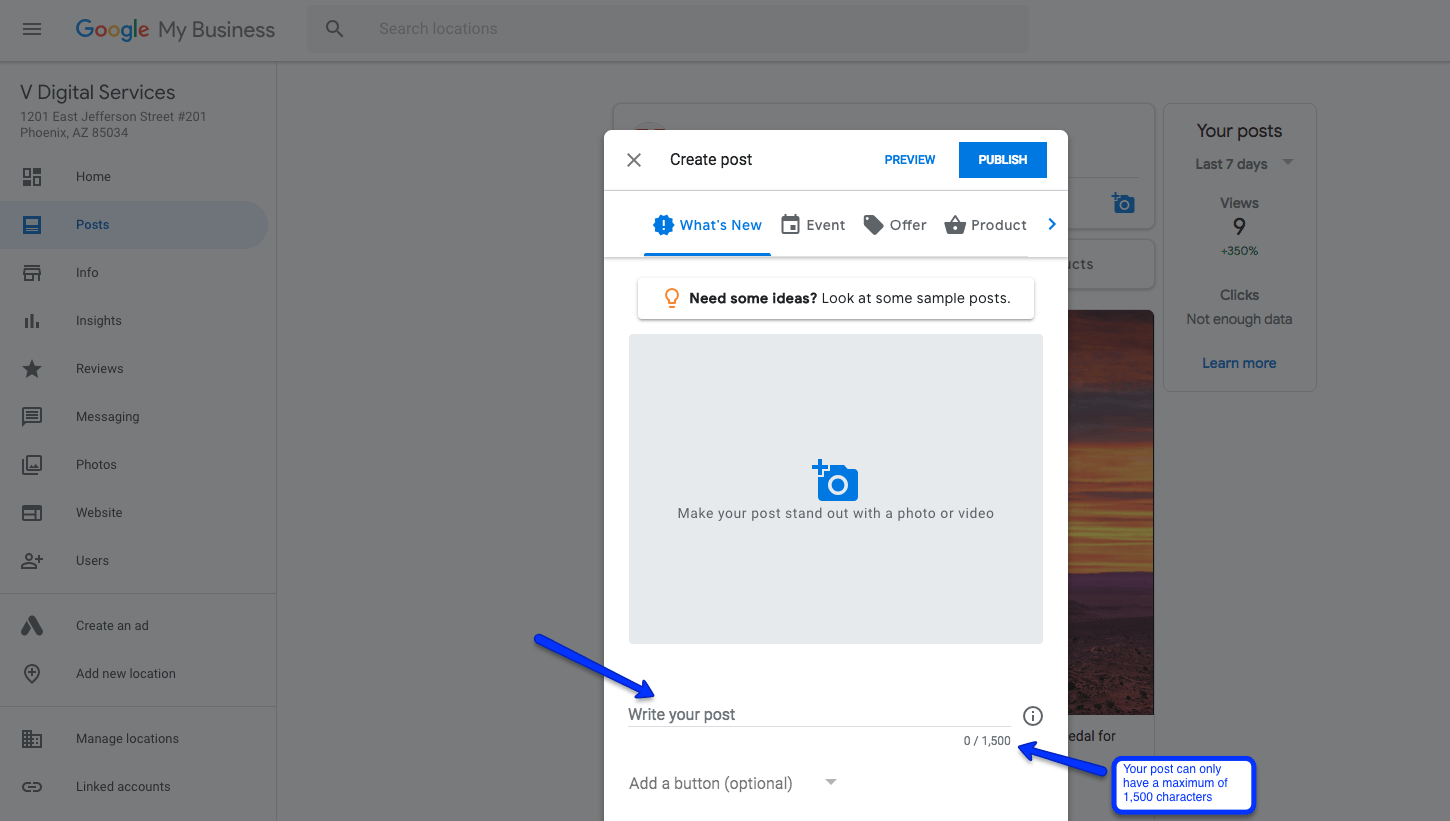Click the post info circle icon

click(x=1033, y=716)
